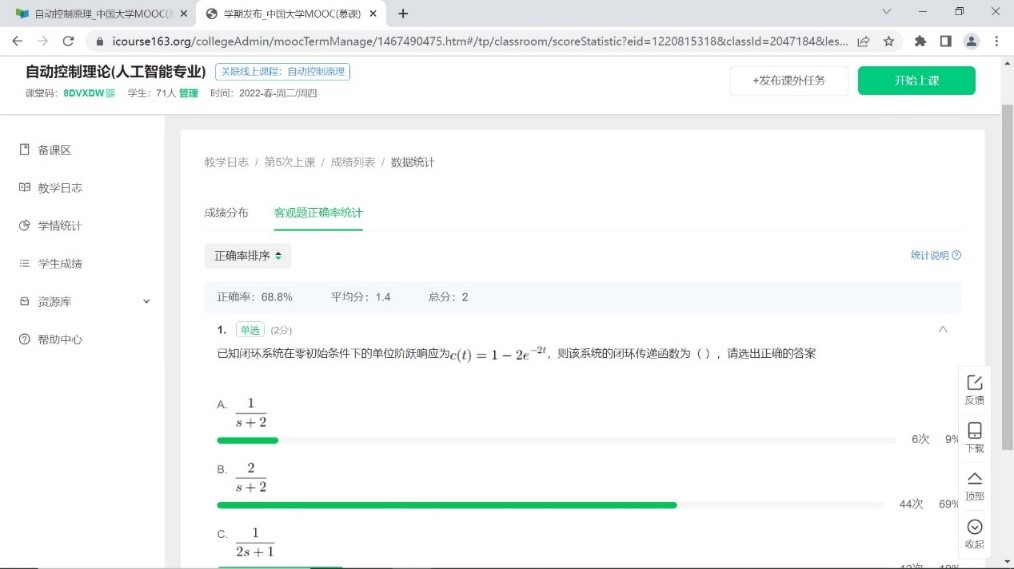Click the +发布课外任务 button
Screen dimensions: 1014x569
(789, 81)
